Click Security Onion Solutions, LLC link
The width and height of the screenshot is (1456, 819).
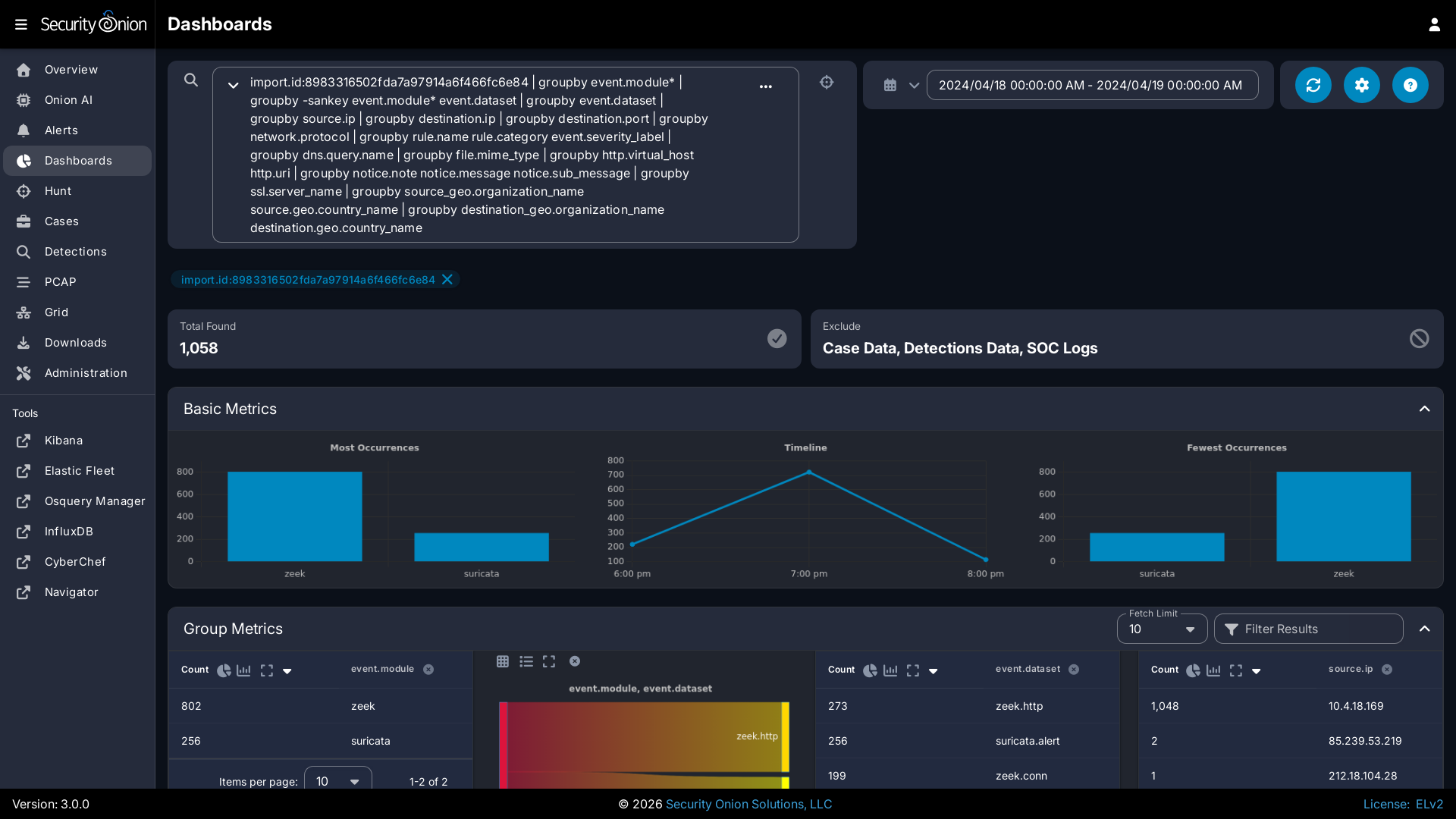pyautogui.click(x=748, y=804)
